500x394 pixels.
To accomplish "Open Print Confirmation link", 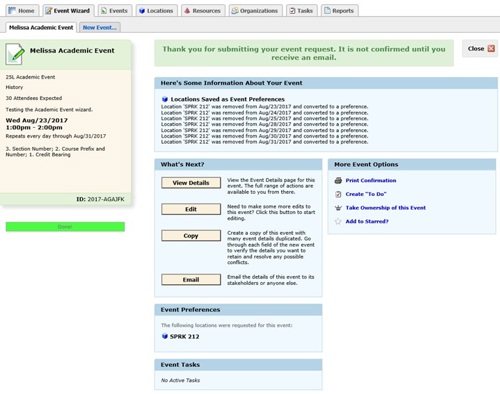I will 371,180.
